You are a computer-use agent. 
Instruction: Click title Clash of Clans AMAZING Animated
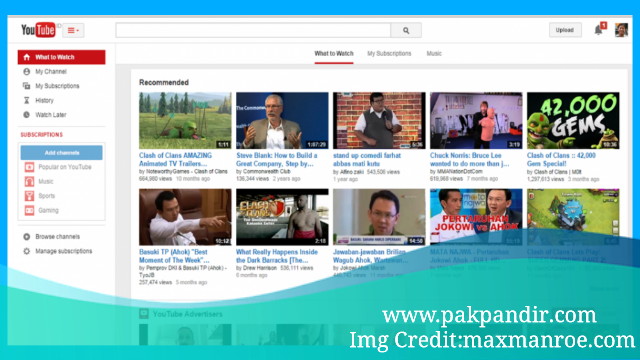click(176, 160)
